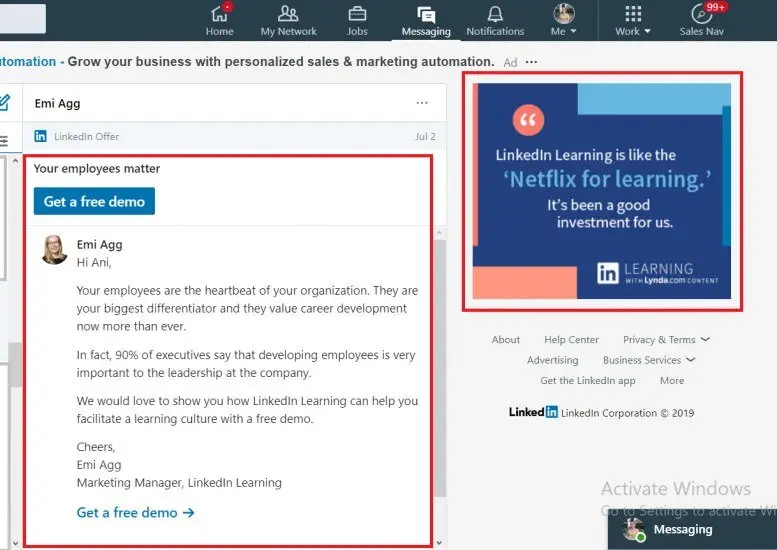Open the My Network icon

pos(288,14)
